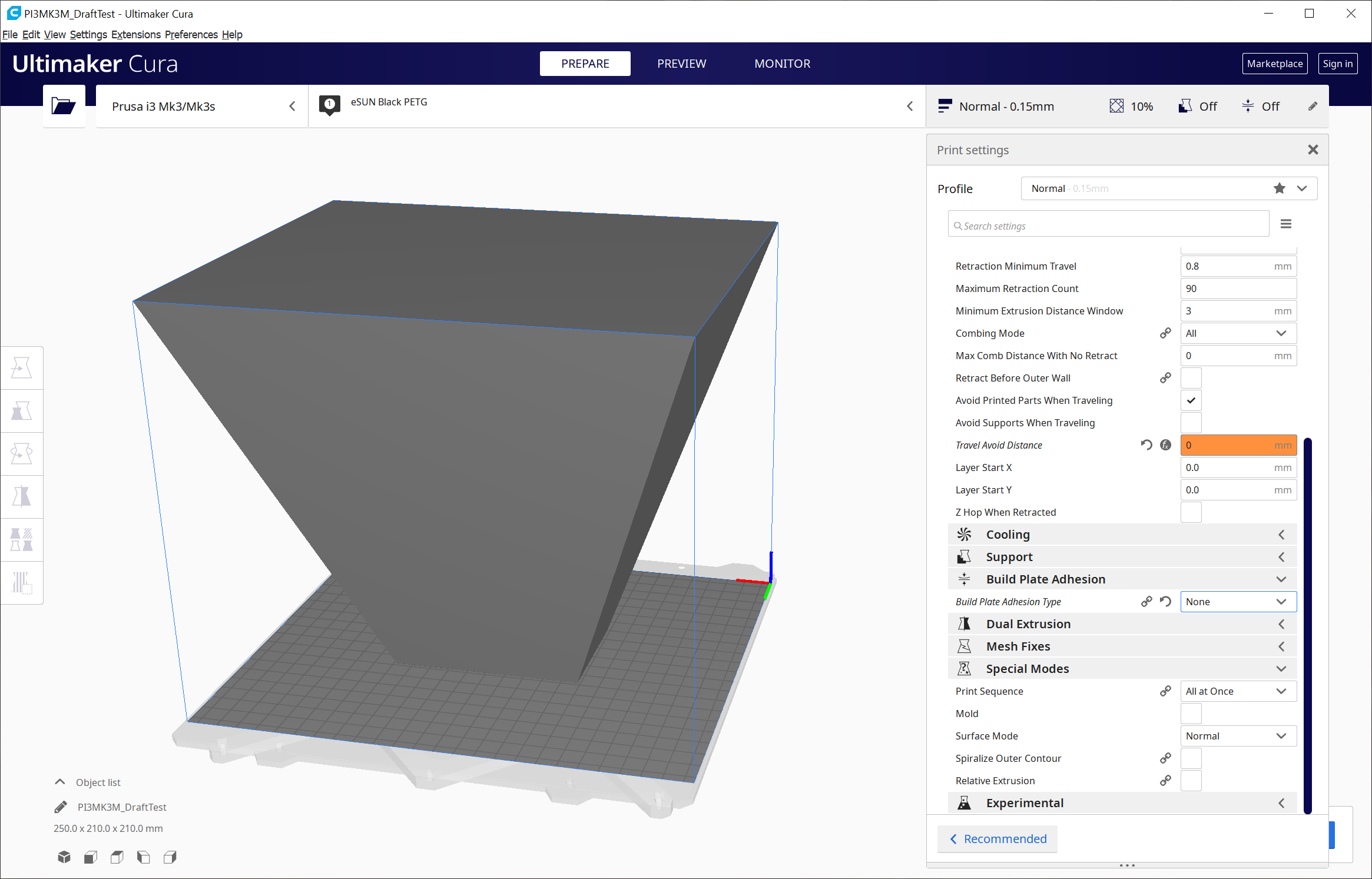Enable the Spiralize Outer Contour checkbox
This screenshot has width=1372, height=879.
(x=1191, y=758)
